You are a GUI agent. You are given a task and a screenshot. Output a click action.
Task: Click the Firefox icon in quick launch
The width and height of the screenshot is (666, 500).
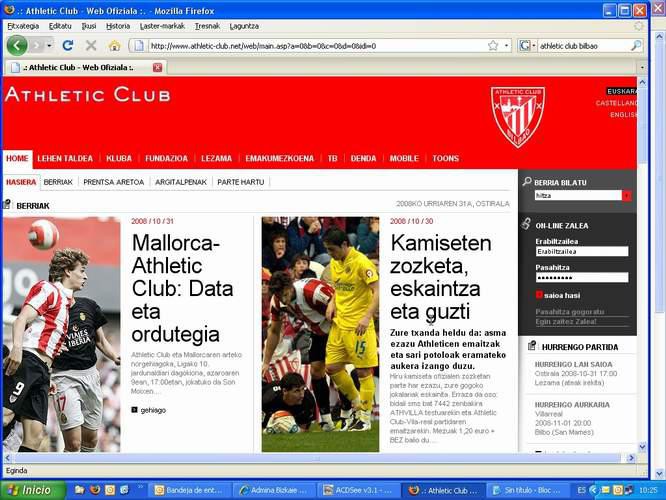(95, 490)
